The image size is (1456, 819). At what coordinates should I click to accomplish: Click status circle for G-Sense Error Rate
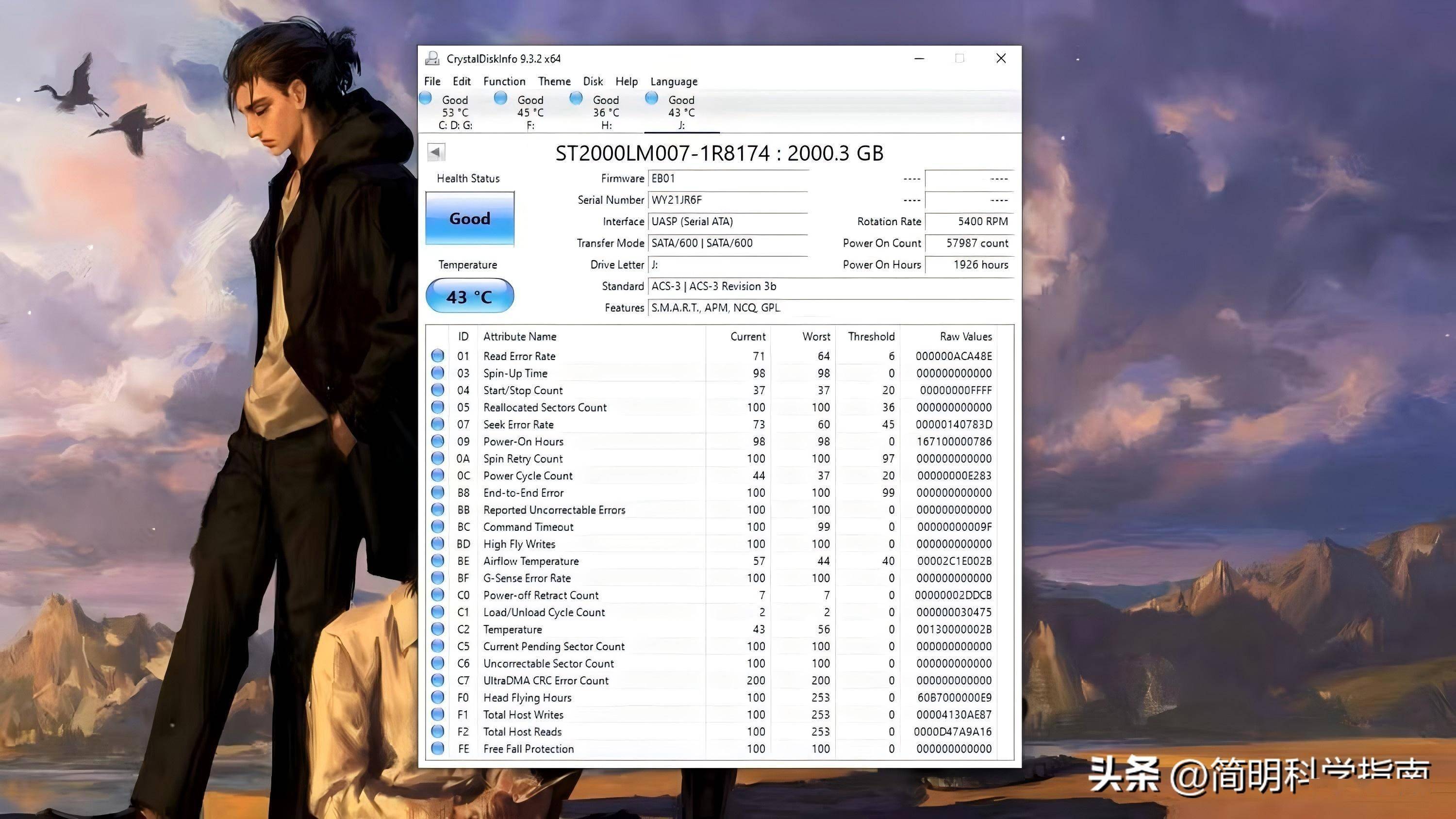437,578
